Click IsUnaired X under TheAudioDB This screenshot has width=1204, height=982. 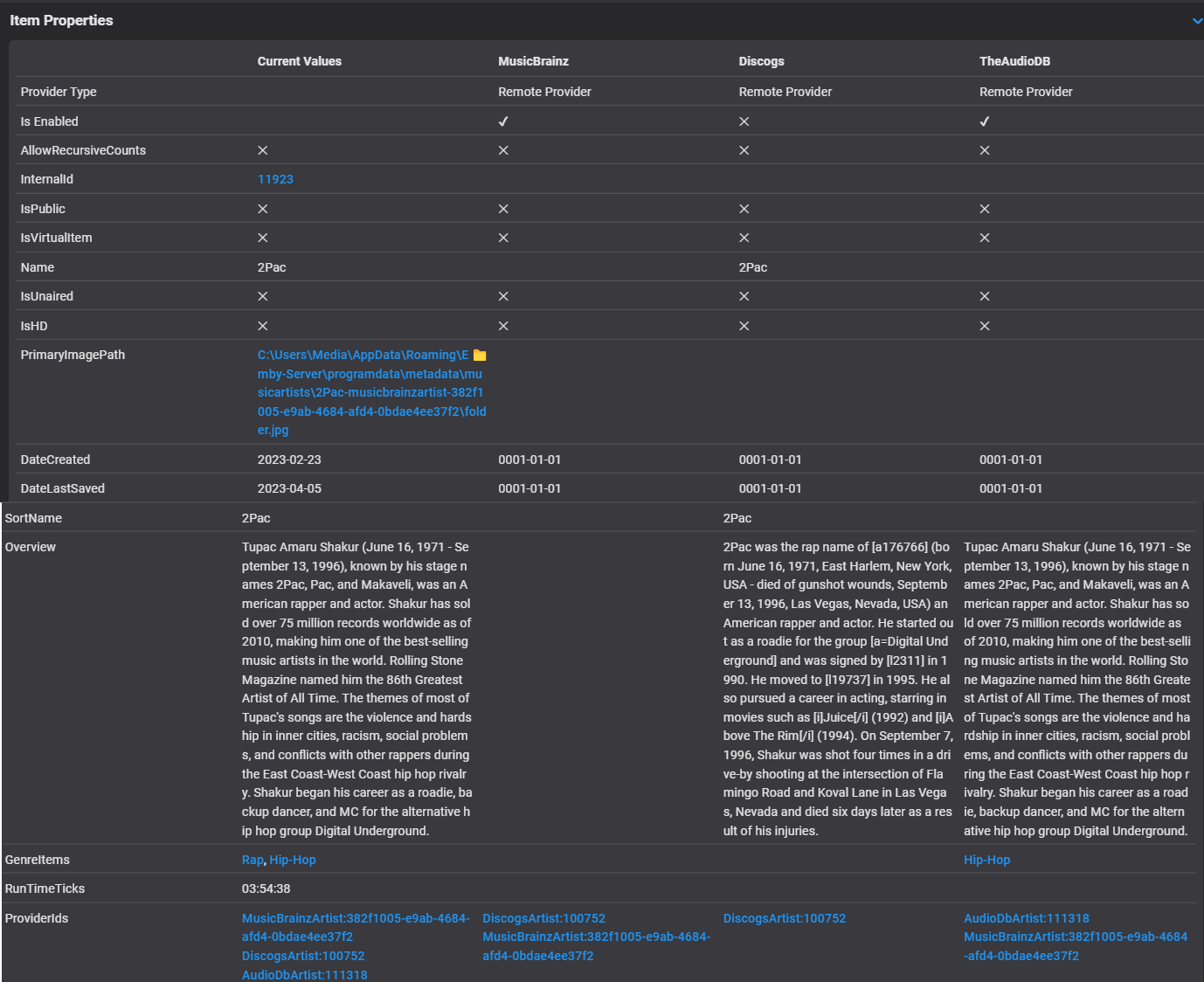point(985,296)
